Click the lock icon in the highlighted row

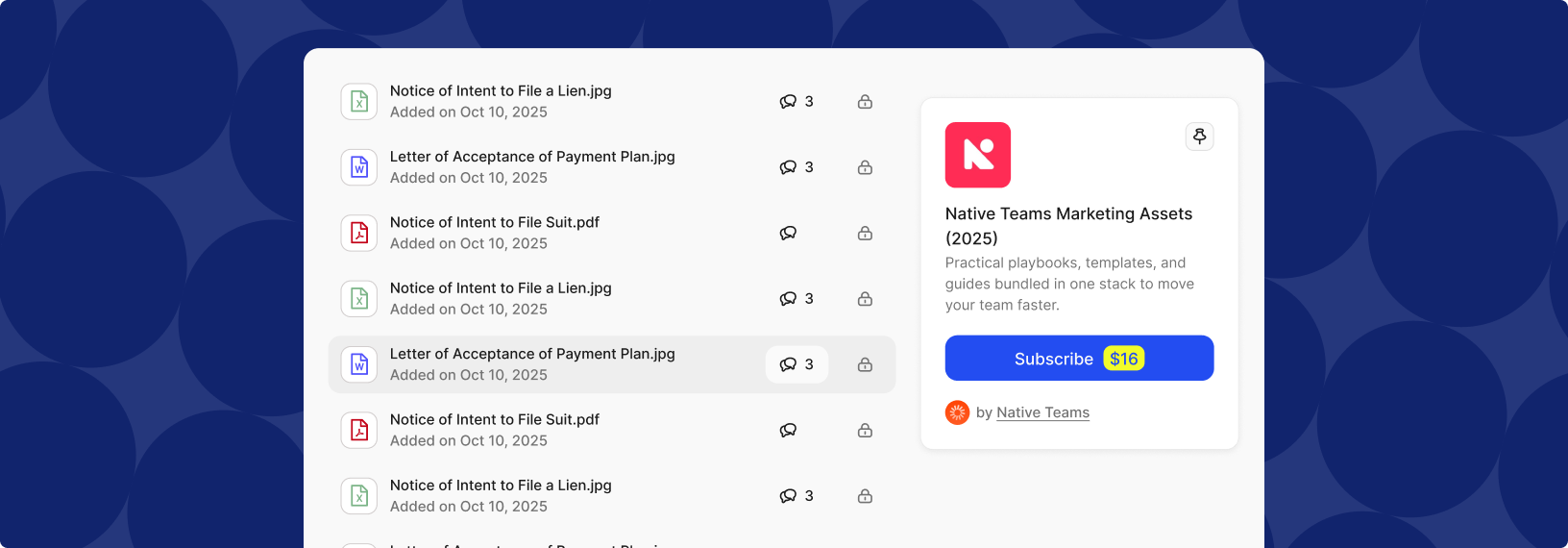tap(865, 364)
